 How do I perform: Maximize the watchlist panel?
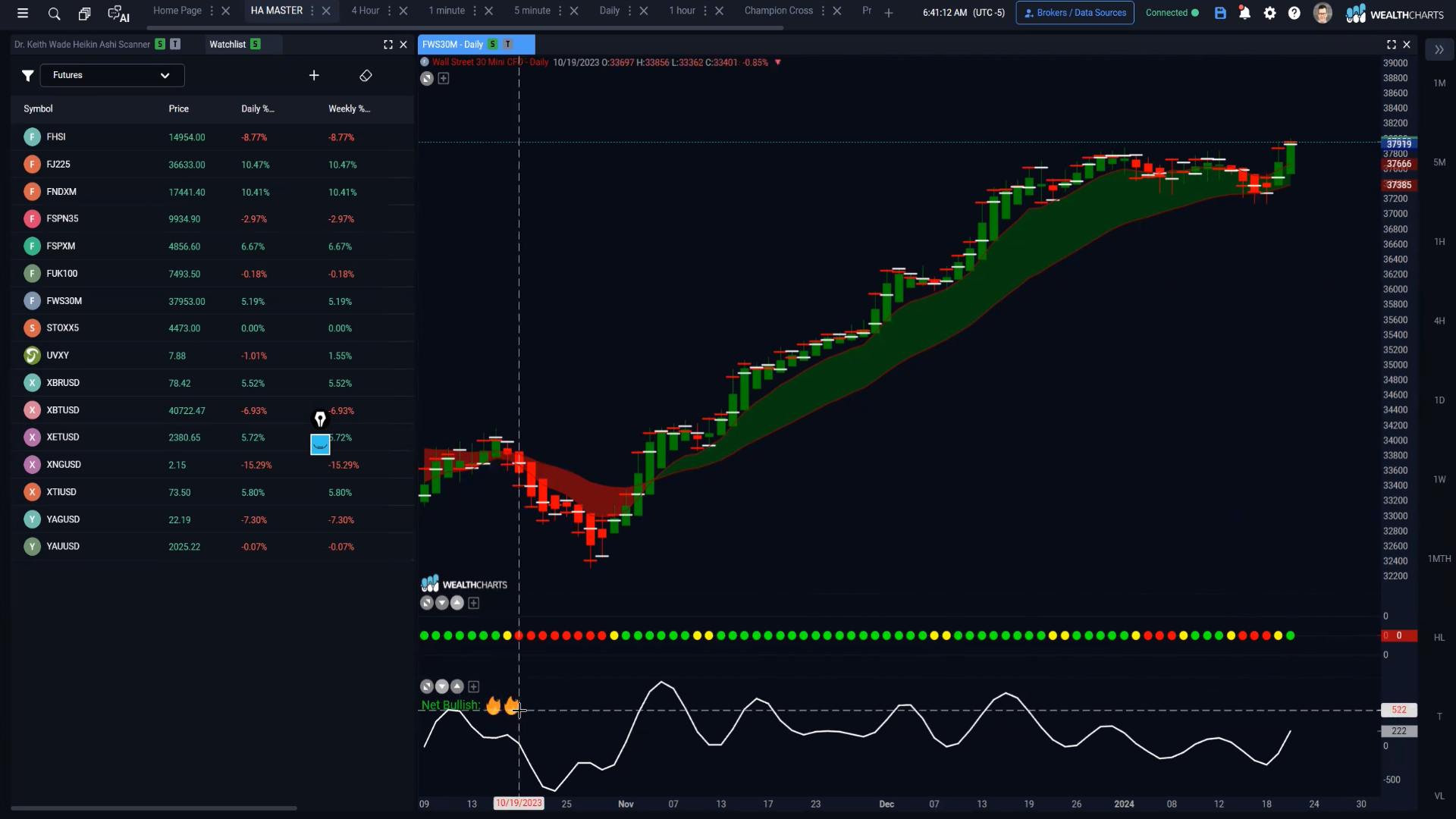pyautogui.click(x=388, y=45)
